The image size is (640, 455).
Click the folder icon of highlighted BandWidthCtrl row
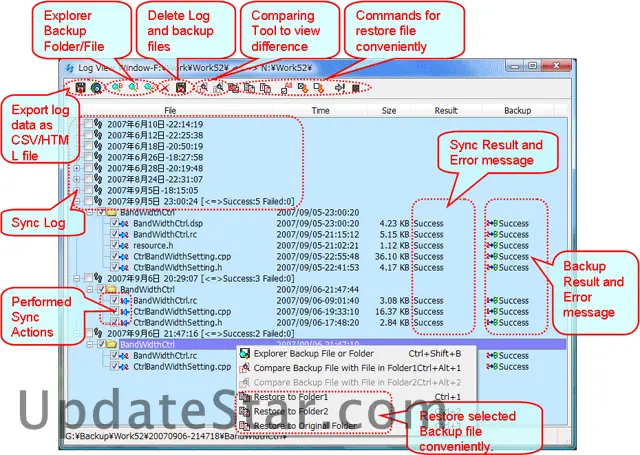tap(112, 344)
